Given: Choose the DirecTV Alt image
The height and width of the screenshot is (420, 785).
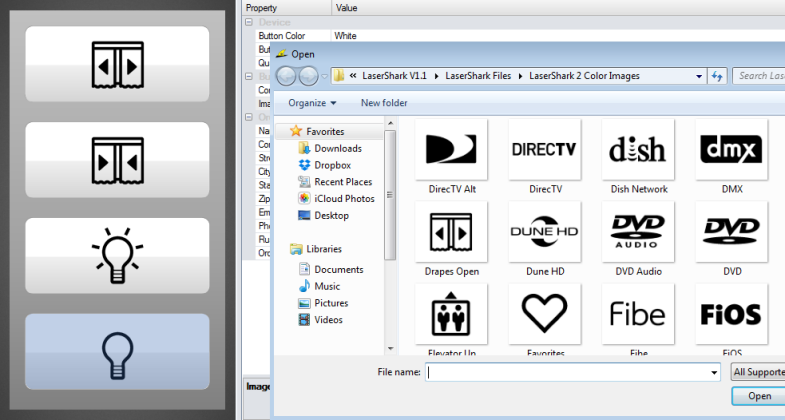Looking at the screenshot, I should (x=452, y=149).
